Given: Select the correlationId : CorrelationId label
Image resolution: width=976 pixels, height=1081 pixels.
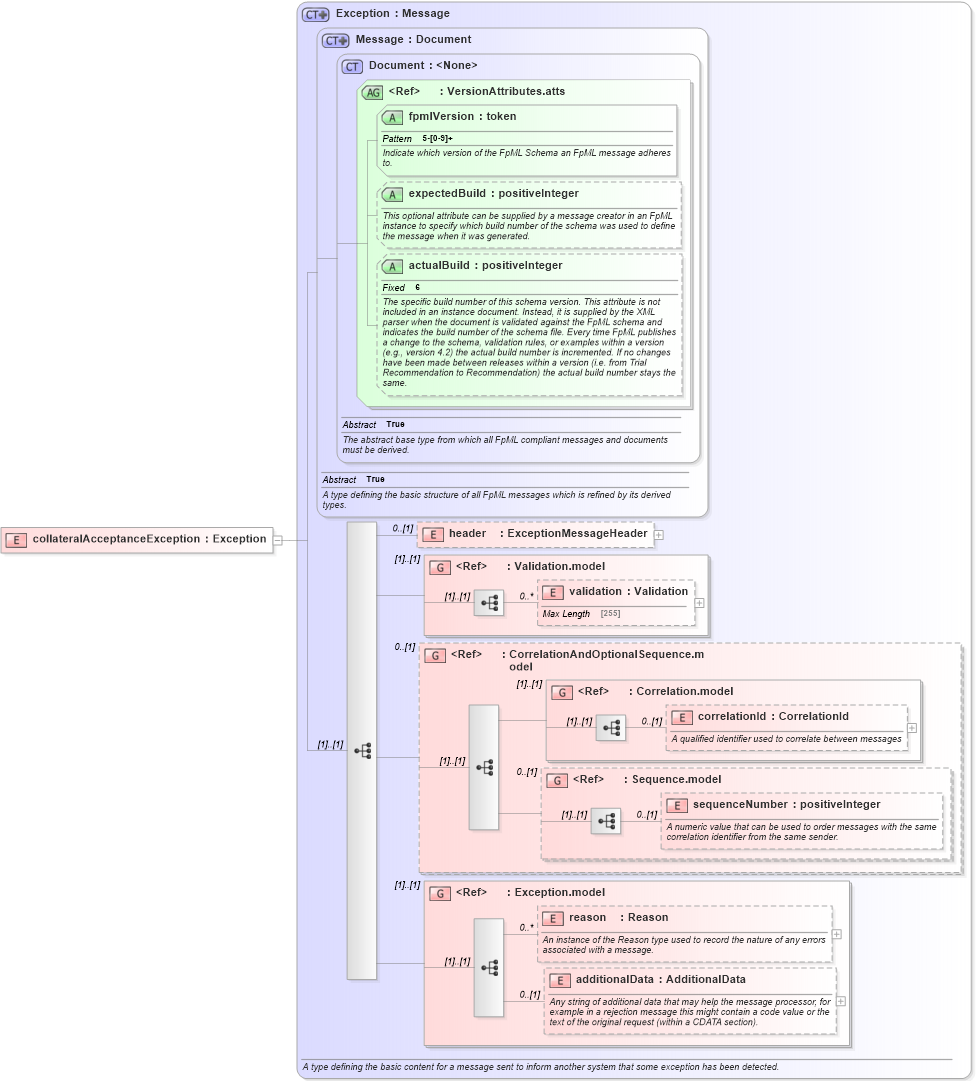Looking at the screenshot, I should coord(773,717).
